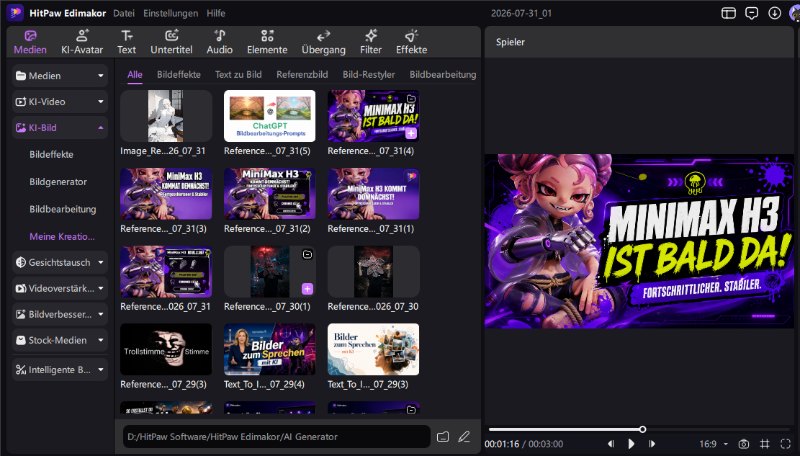This screenshot has height=456, width=800.
Task: Step forward one frame in the player
Action: coord(652,444)
